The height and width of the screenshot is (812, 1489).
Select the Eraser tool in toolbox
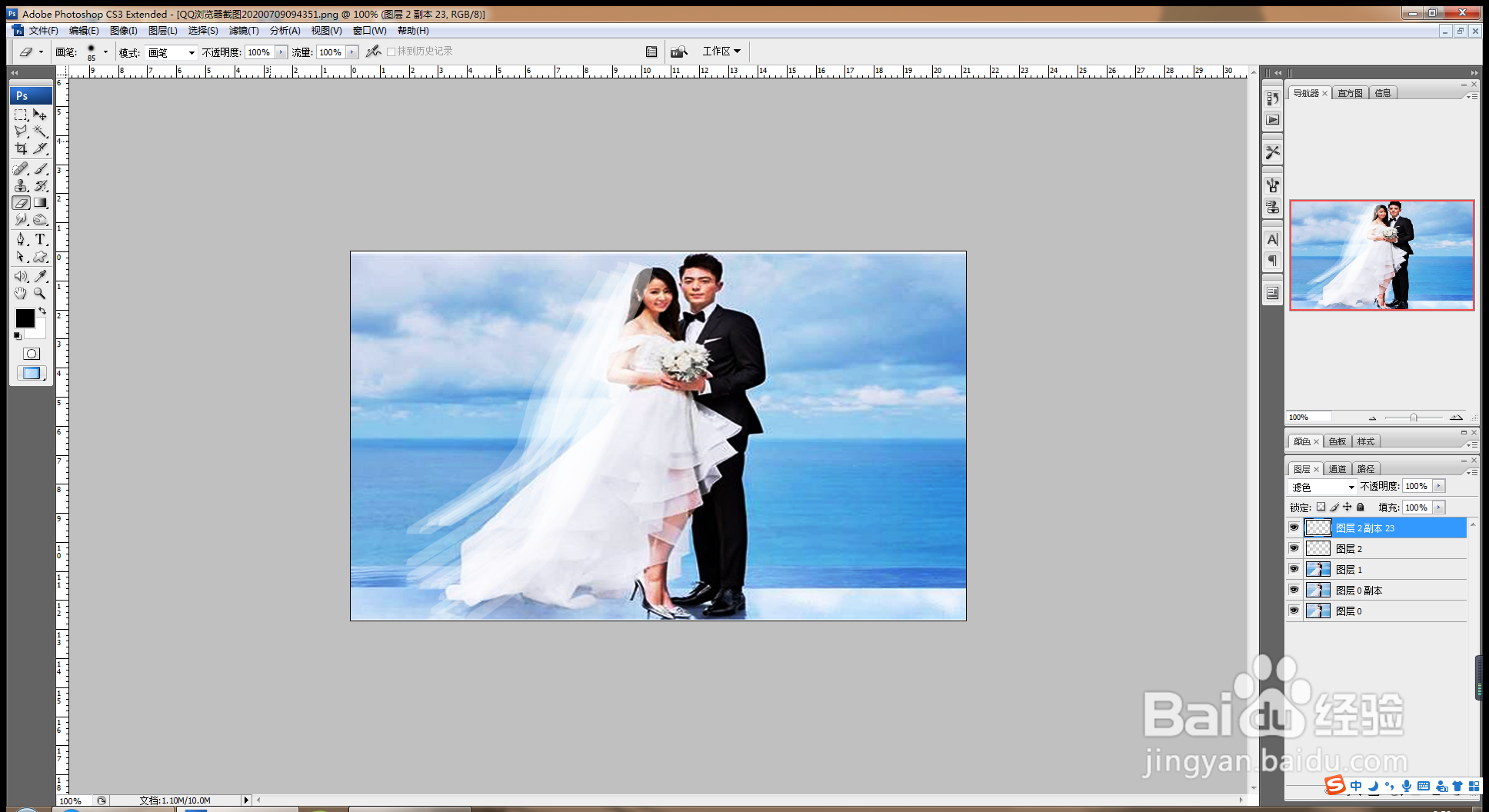click(22, 203)
